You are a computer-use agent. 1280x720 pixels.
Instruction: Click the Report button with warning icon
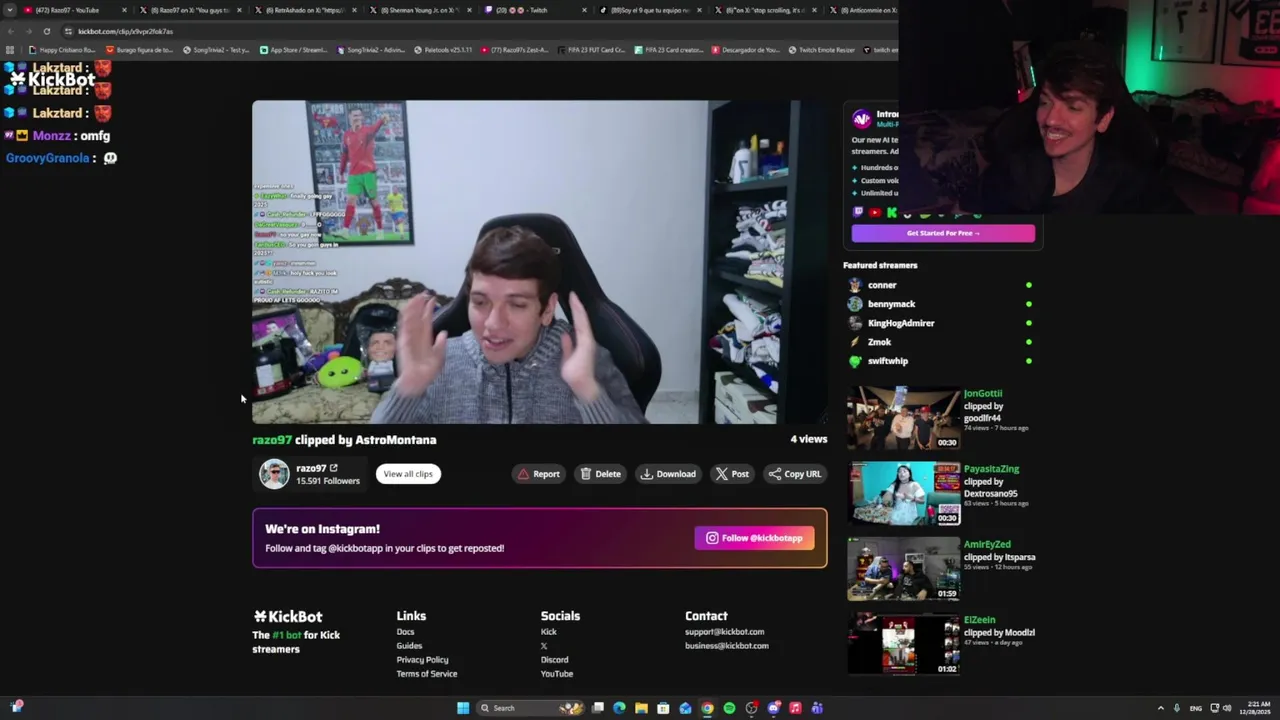(x=538, y=474)
